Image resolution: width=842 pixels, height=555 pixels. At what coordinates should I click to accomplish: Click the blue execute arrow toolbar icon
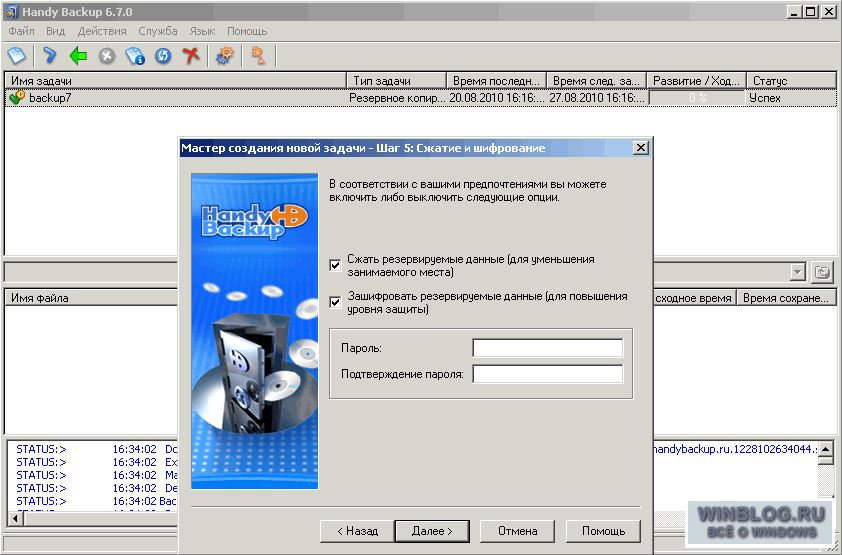click(49, 55)
